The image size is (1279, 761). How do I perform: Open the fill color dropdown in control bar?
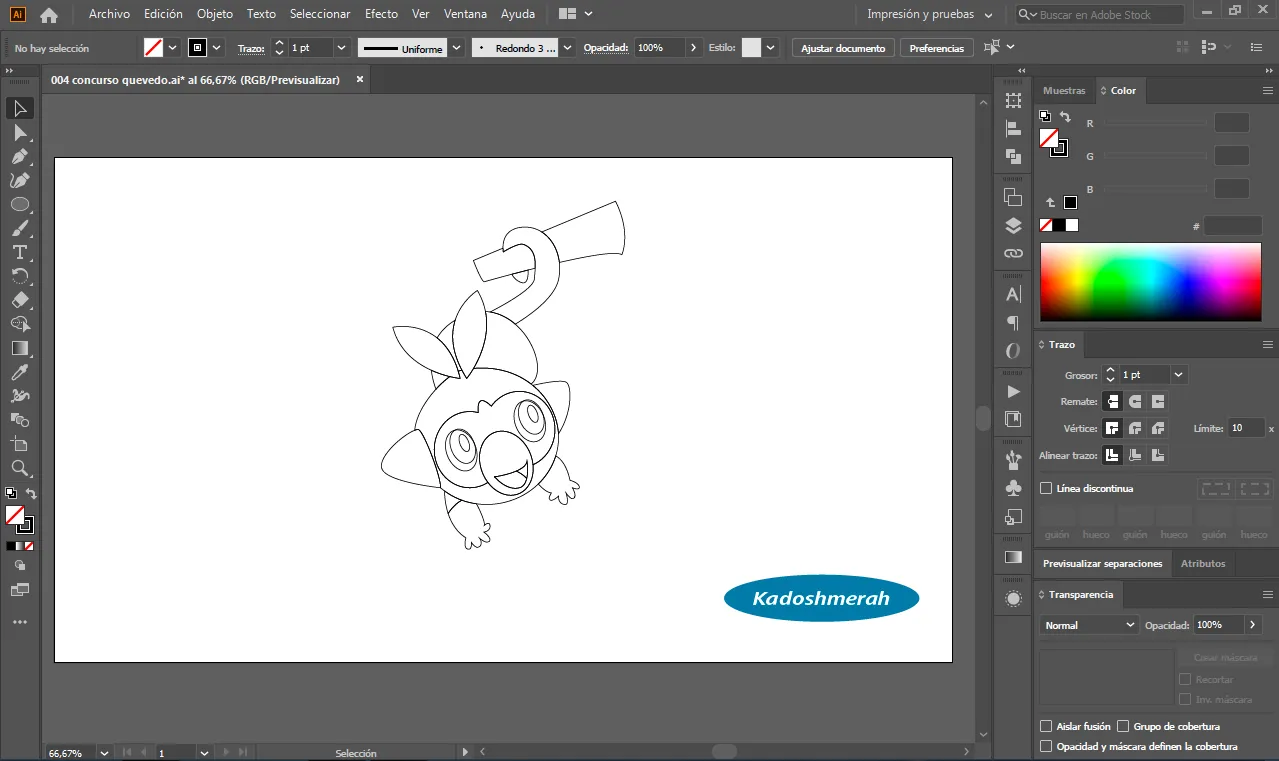[x=173, y=48]
